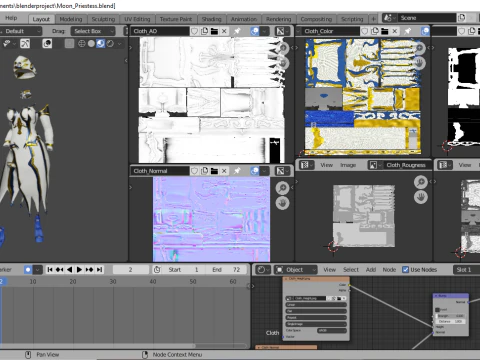Unlink the Cloth_Color image with X
This screenshot has width=480, height=360.
(395, 31)
